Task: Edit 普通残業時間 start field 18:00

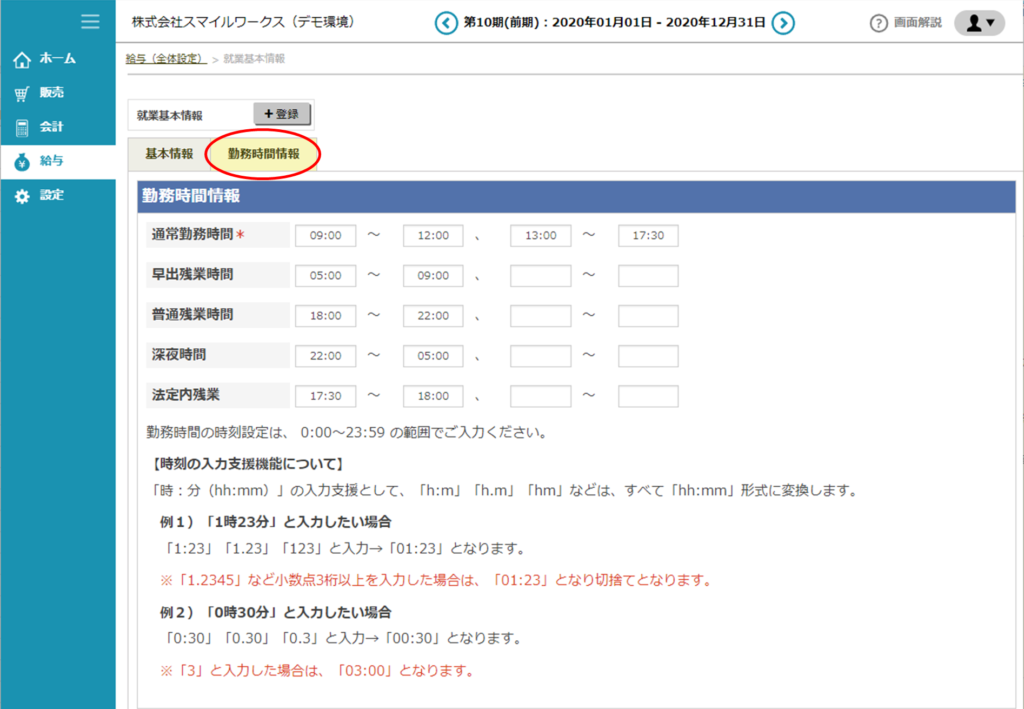Action: click(325, 316)
